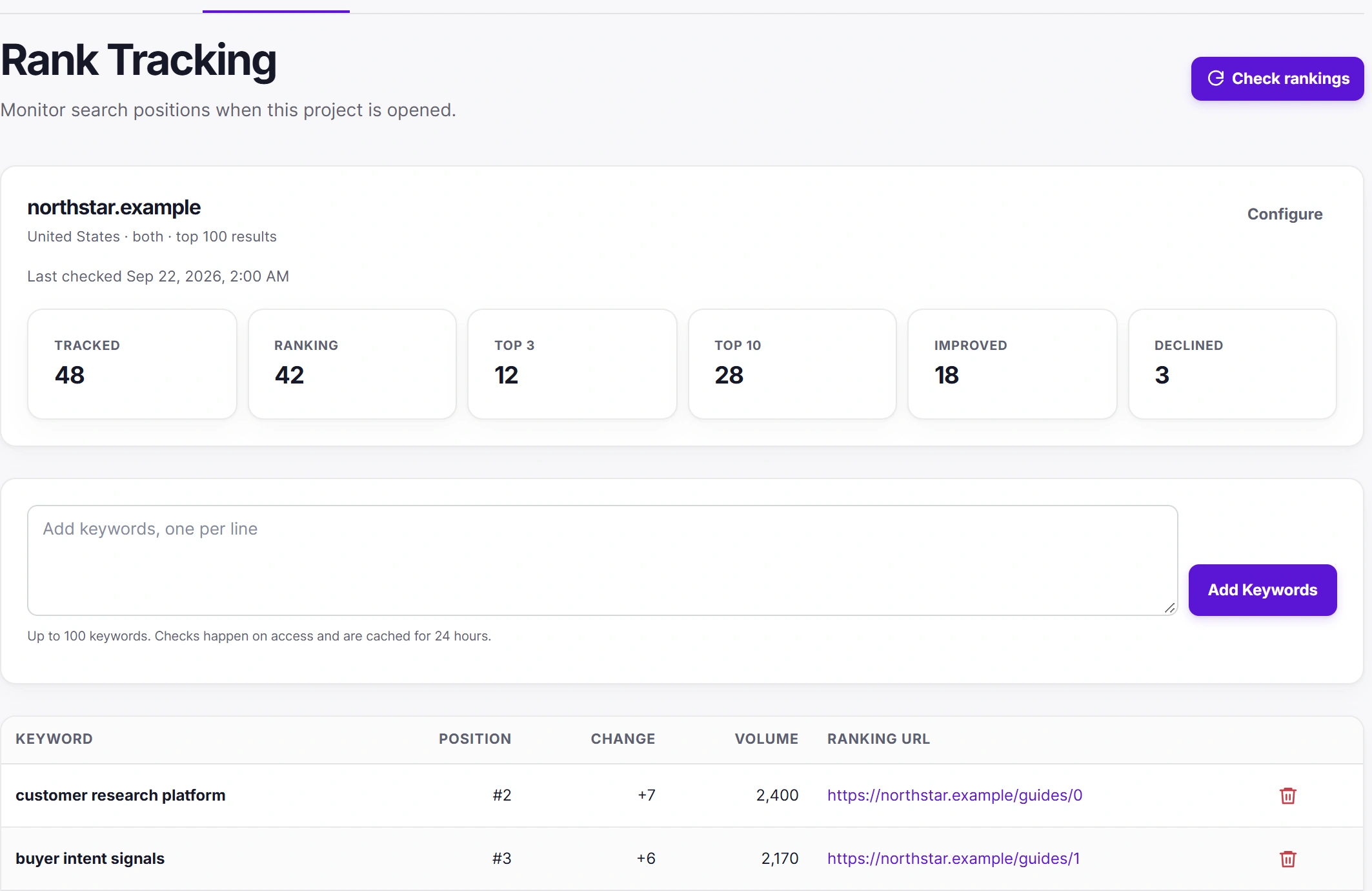Click the Change column header
This screenshot has width=1372, height=891.
point(623,739)
